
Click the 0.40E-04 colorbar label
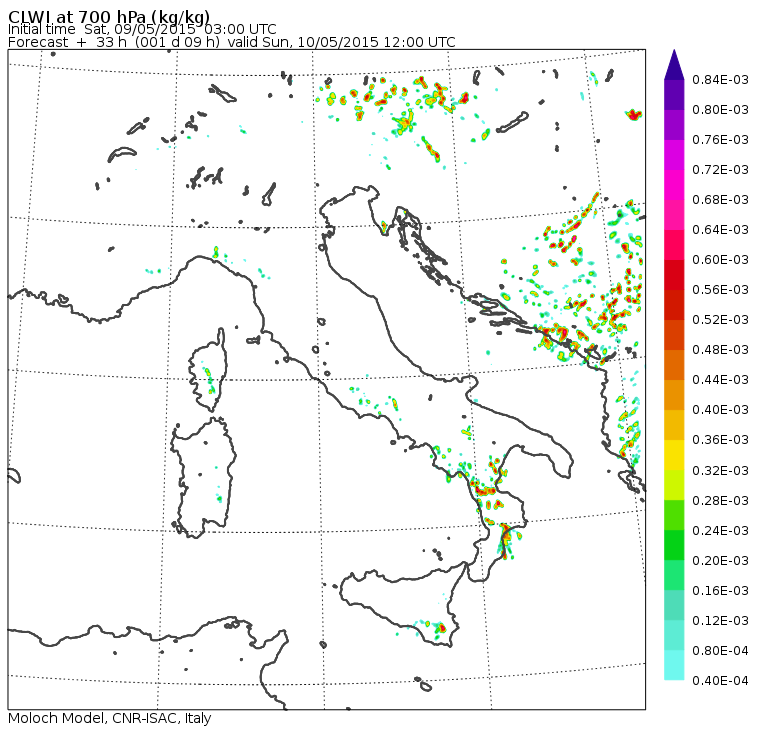coord(720,681)
